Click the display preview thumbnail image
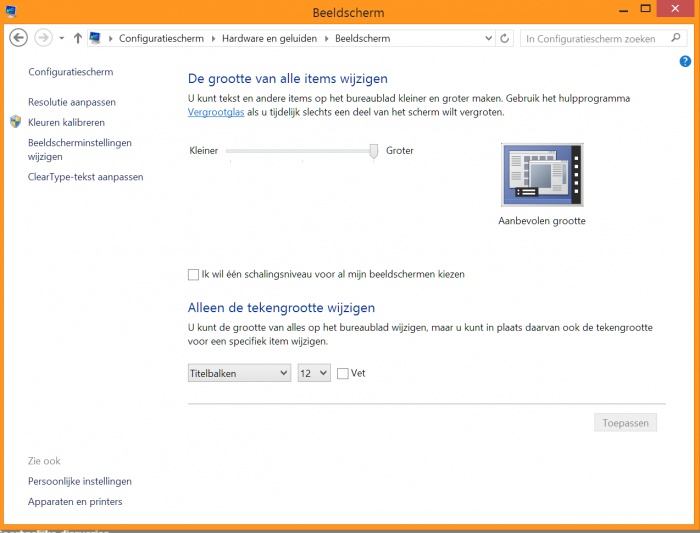Viewport: 700px width, 533px height. tap(542, 175)
